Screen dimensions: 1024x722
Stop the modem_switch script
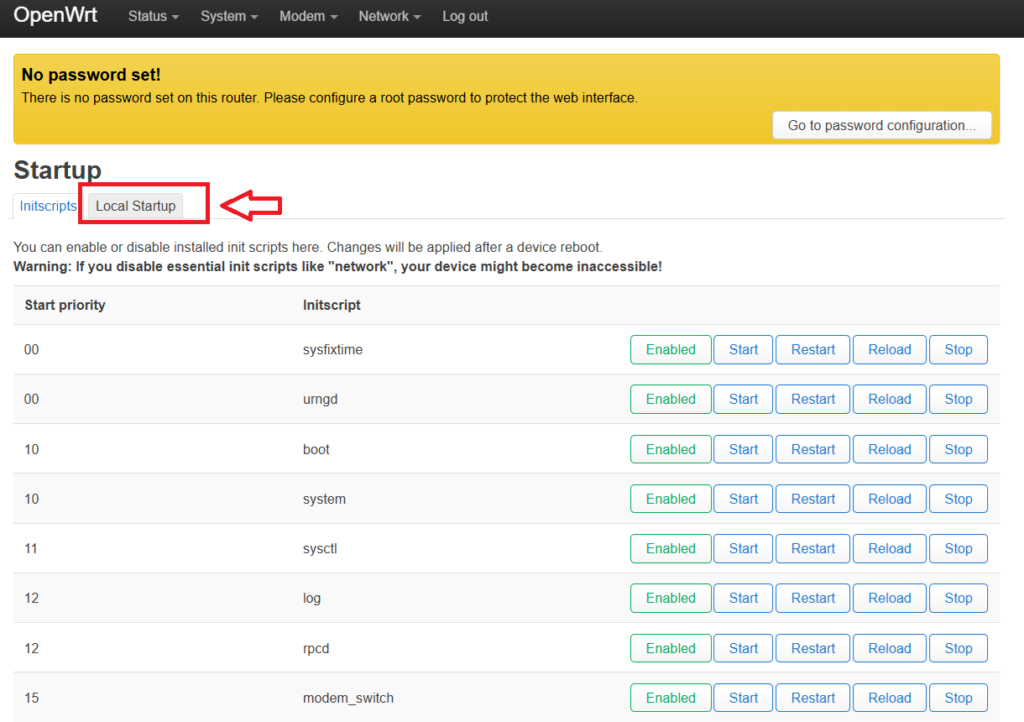pos(958,698)
